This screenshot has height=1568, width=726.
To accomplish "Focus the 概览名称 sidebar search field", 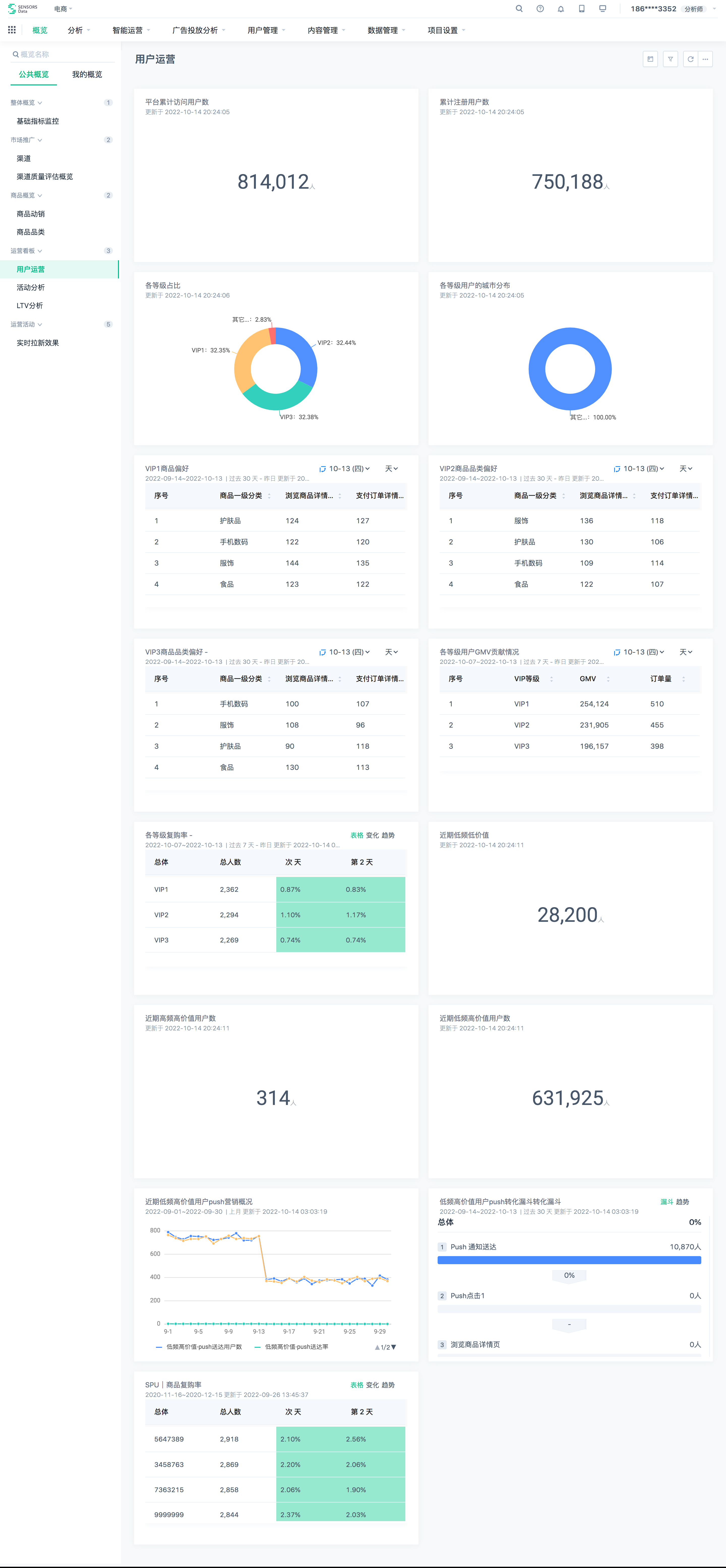I will (x=63, y=54).
